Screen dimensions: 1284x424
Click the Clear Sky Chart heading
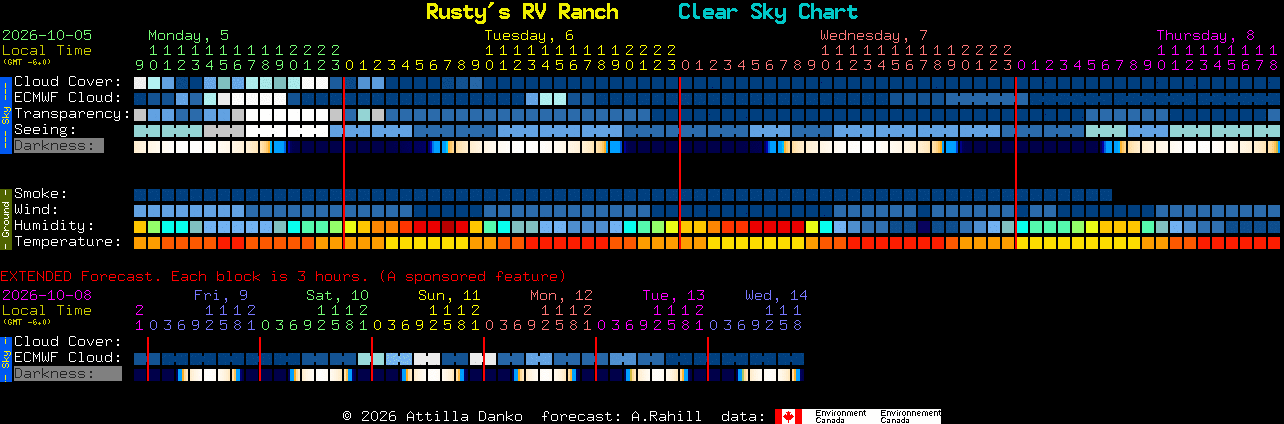pyautogui.click(x=767, y=12)
